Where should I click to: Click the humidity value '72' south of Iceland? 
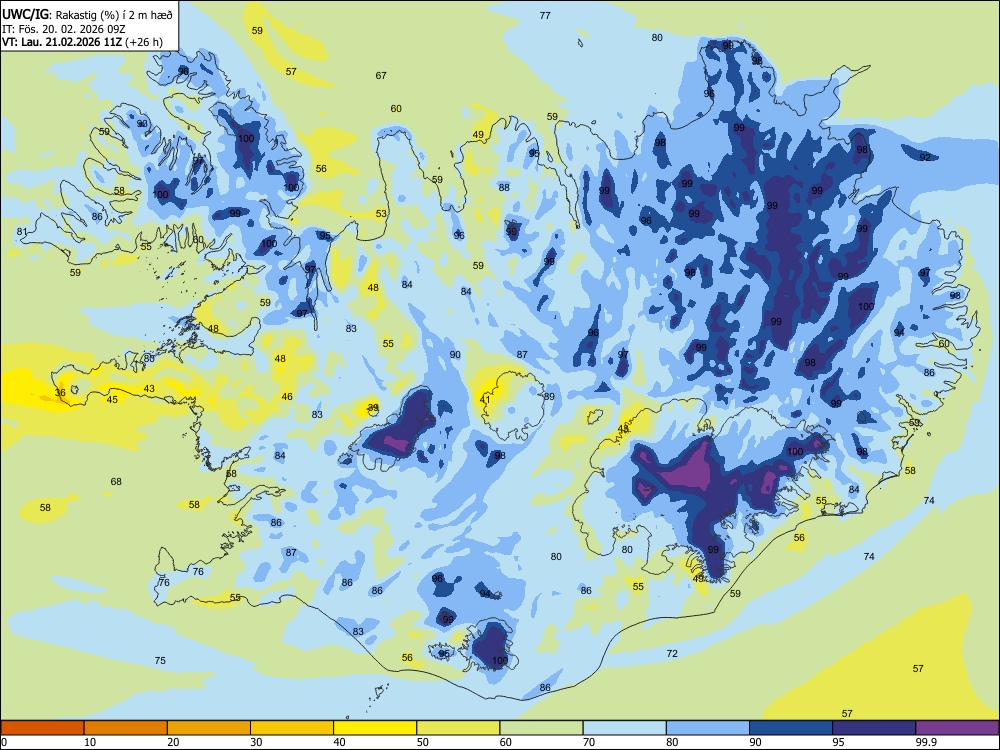672,654
